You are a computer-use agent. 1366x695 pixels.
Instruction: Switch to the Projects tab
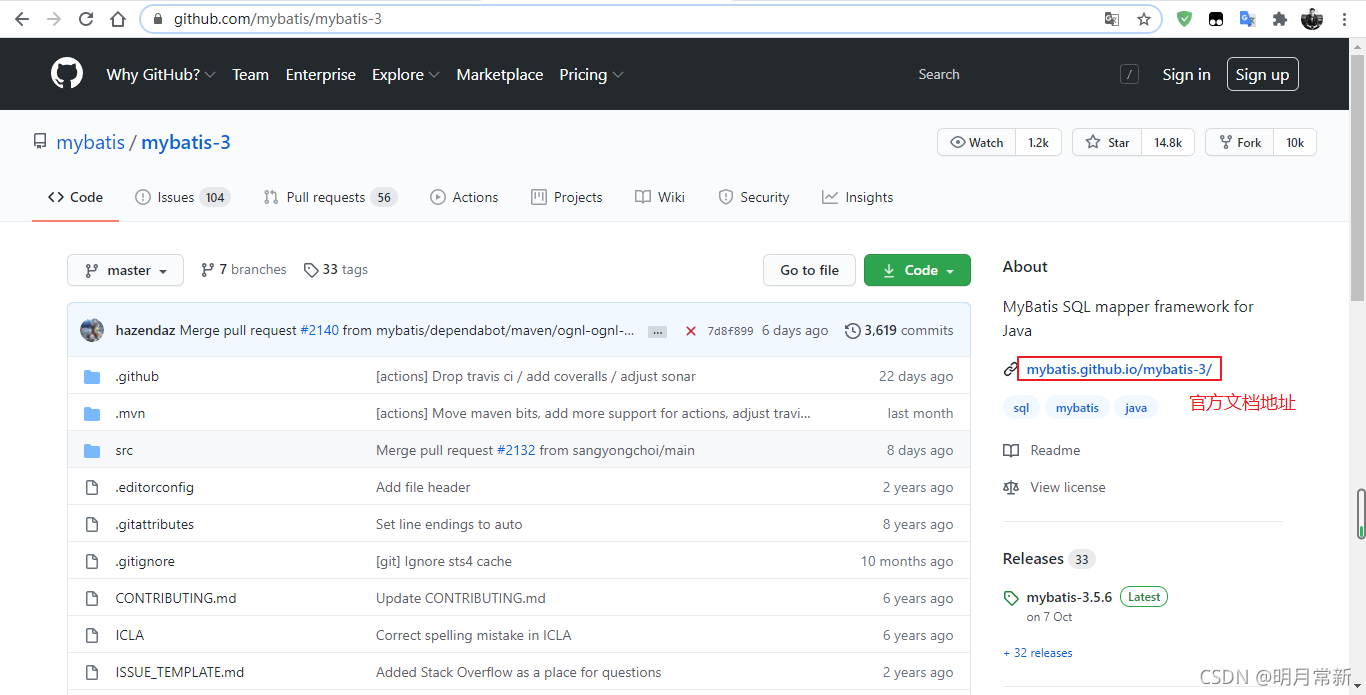point(567,197)
